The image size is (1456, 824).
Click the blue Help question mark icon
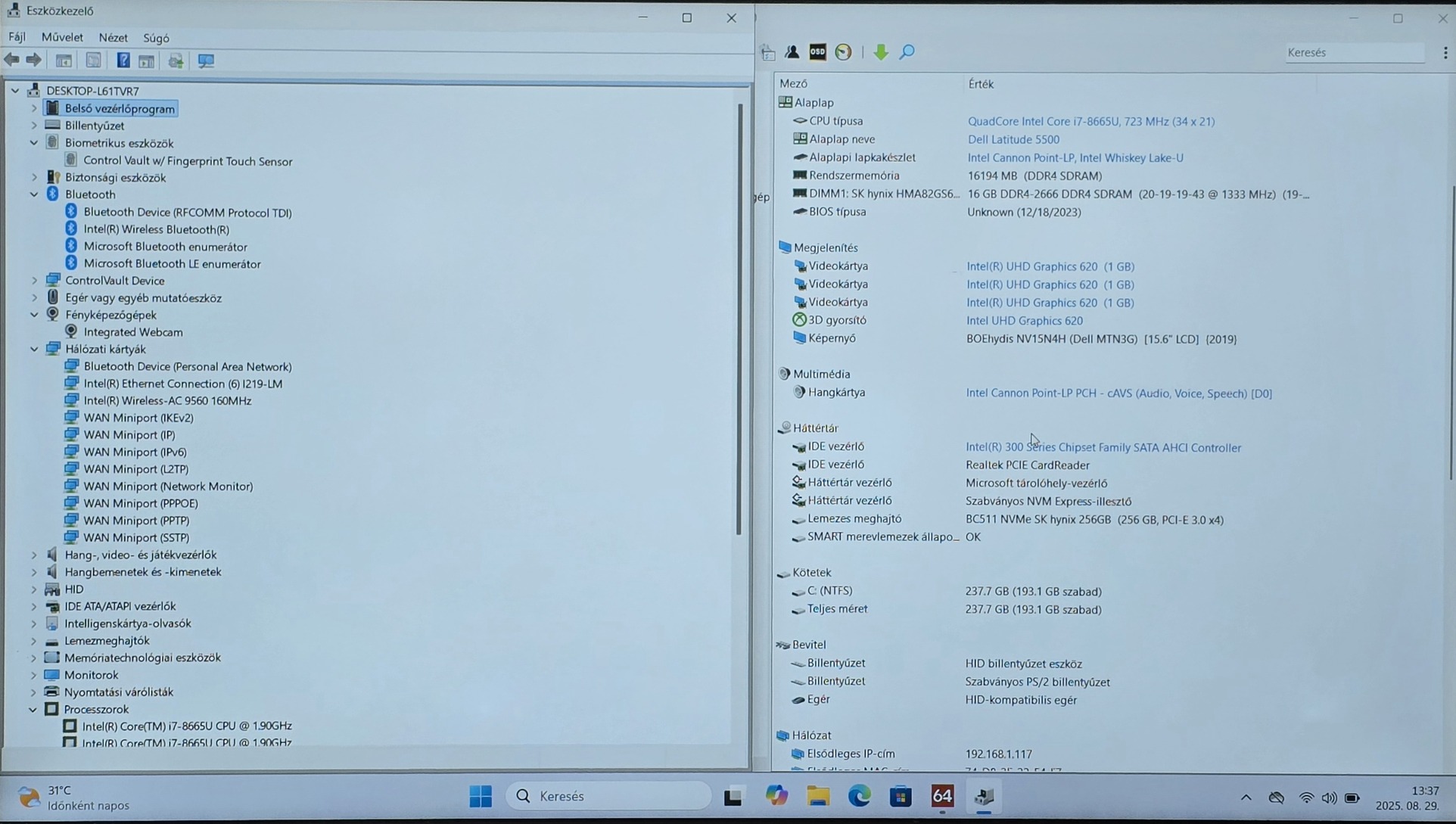(x=123, y=61)
